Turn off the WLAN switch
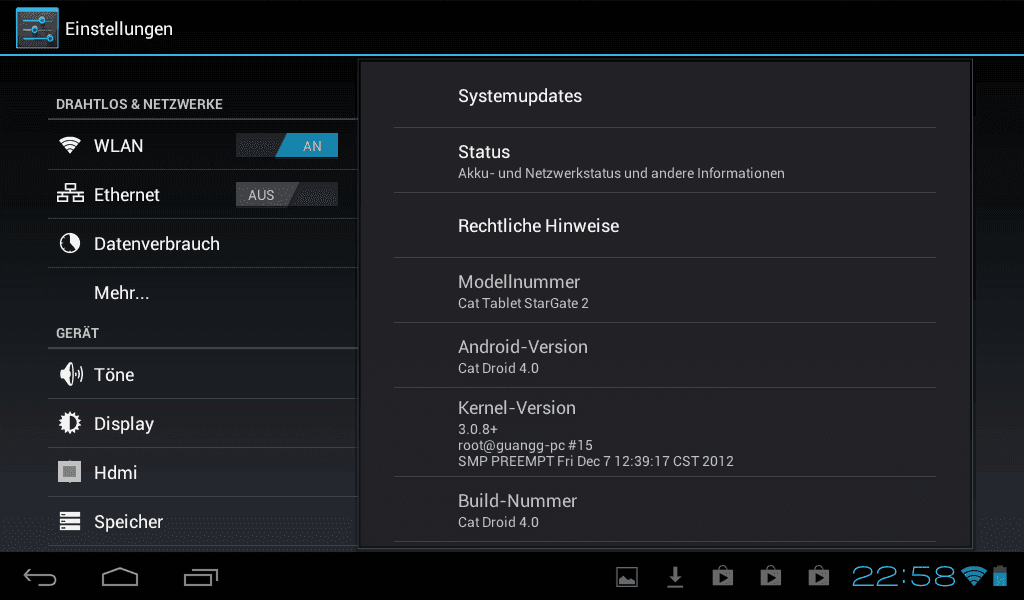The height and width of the screenshot is (600, 1024). [287, 145]
